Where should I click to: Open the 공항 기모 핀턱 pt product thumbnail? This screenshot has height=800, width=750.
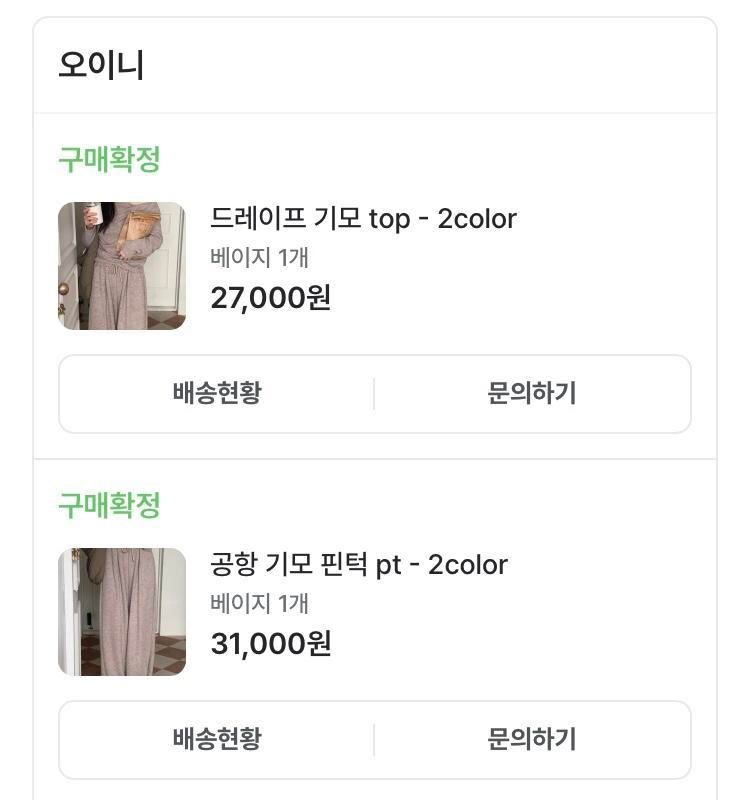122,612
